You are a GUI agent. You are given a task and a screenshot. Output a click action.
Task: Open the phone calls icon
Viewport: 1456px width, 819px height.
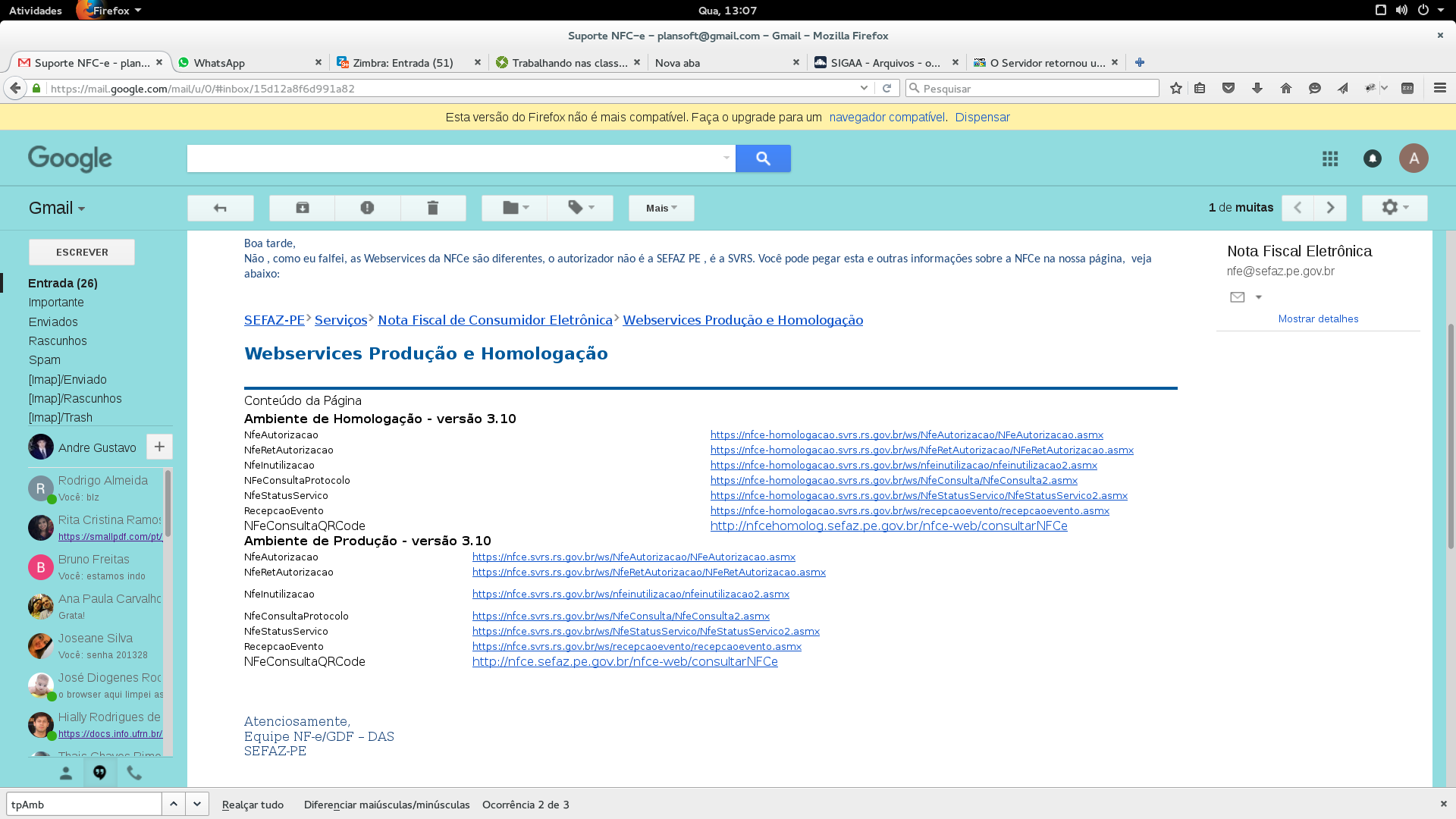click(x=134, y=773)
